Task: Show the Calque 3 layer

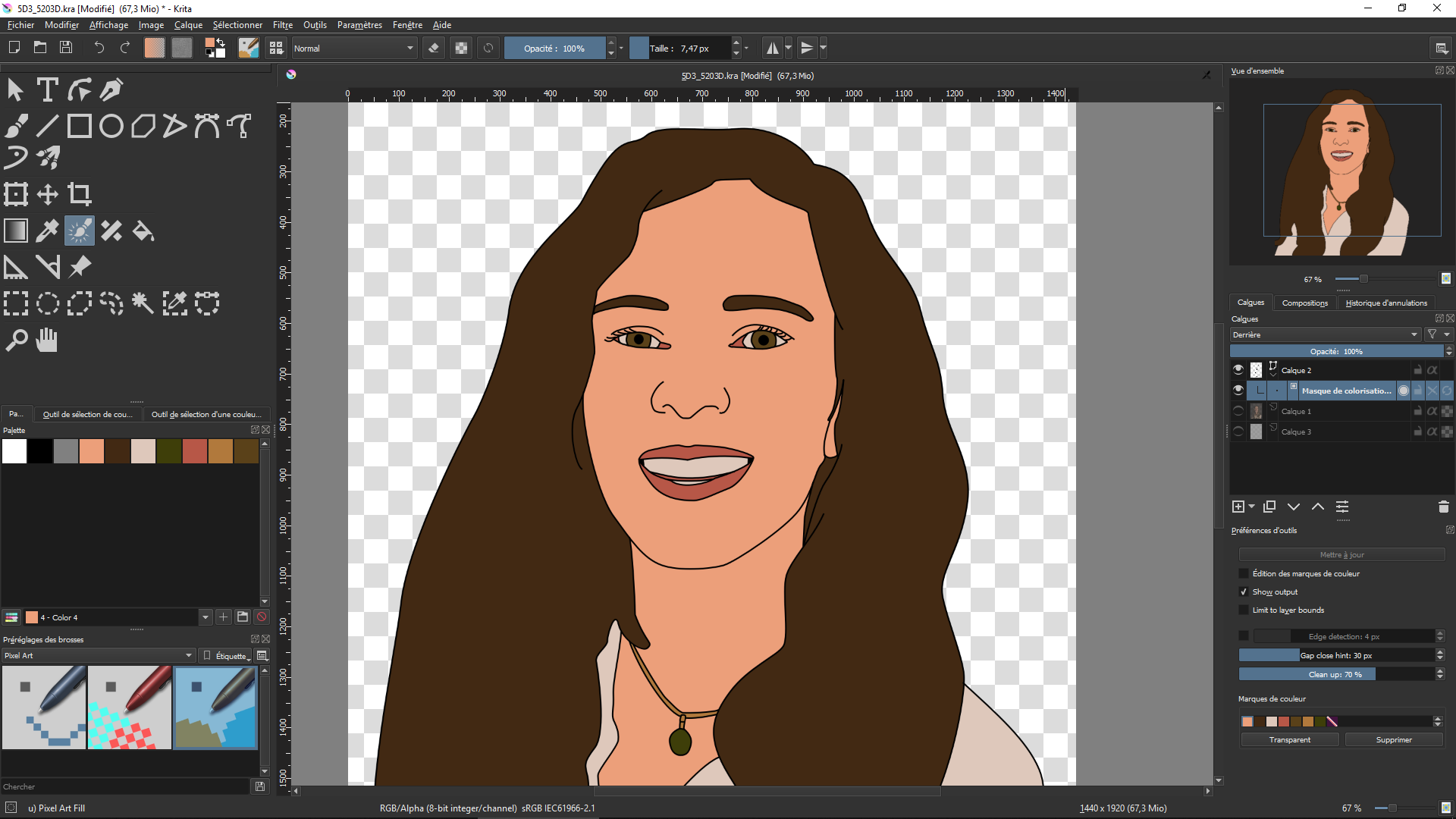Action: pos(1238,431)
